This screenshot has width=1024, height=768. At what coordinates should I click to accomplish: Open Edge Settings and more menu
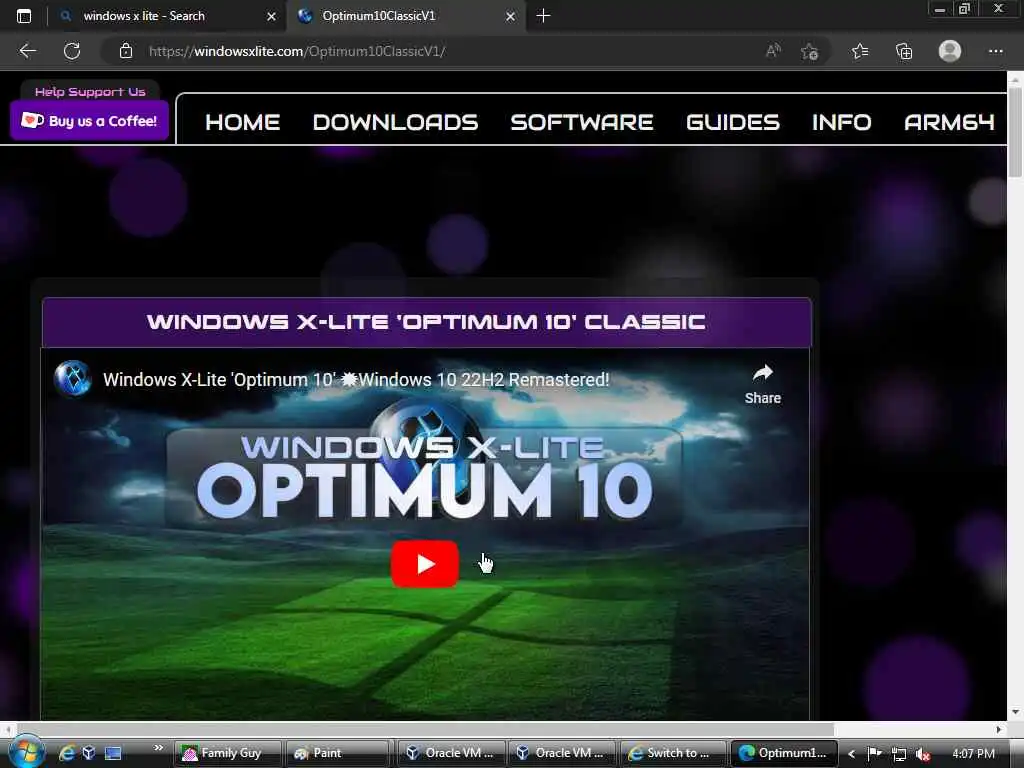(995, 51)
